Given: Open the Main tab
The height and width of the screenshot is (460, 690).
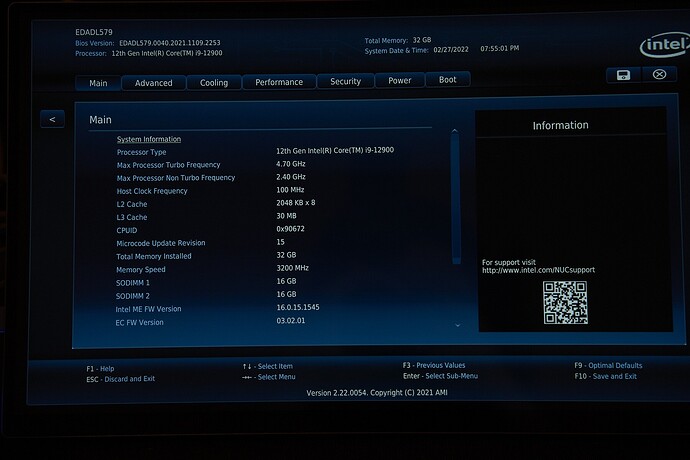Looking at the screenshot, I should pyautogui.click(x=98, y=83).
